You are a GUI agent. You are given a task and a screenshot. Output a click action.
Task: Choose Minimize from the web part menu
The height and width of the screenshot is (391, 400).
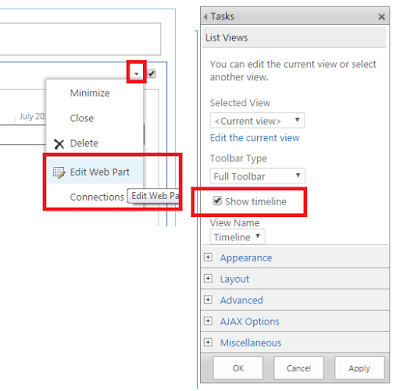[90, 93]
